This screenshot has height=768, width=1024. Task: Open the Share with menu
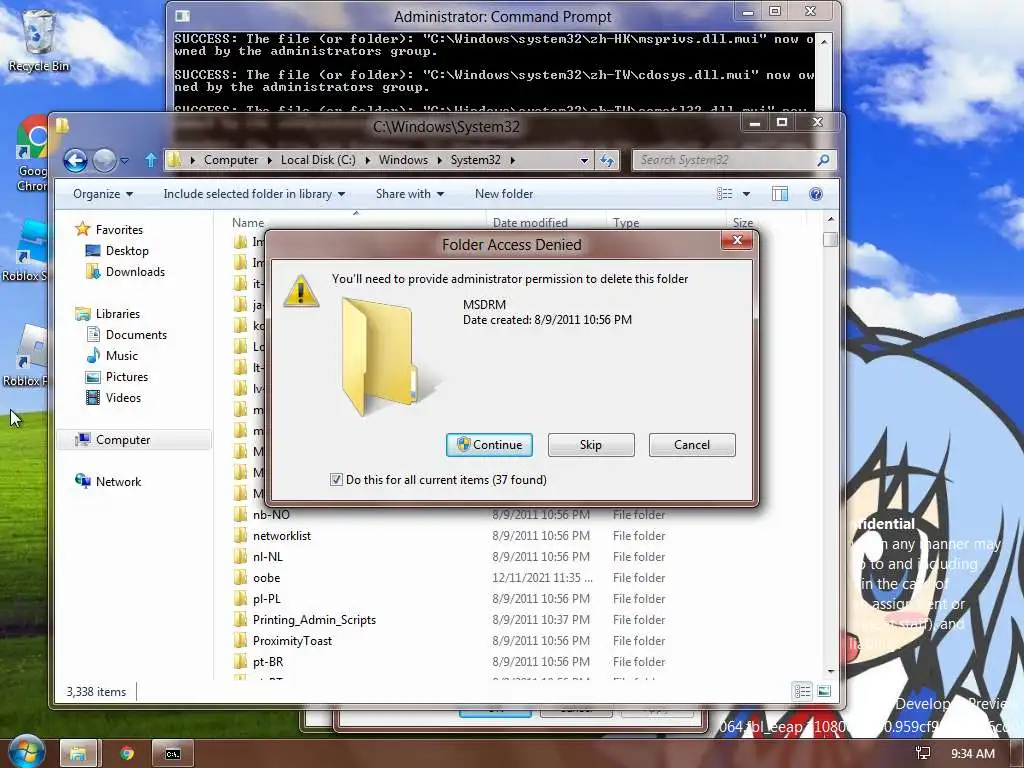(409, 194)
